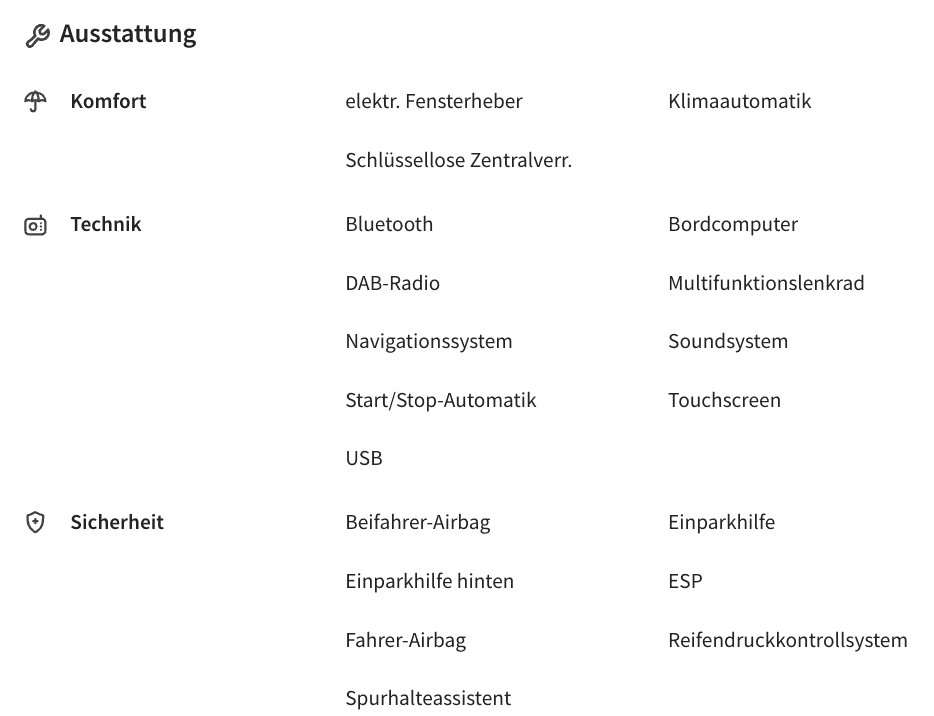This screenshot has width=934, height=716.
Task: Select the Bordcomputer entry
Action: [733, 225]
